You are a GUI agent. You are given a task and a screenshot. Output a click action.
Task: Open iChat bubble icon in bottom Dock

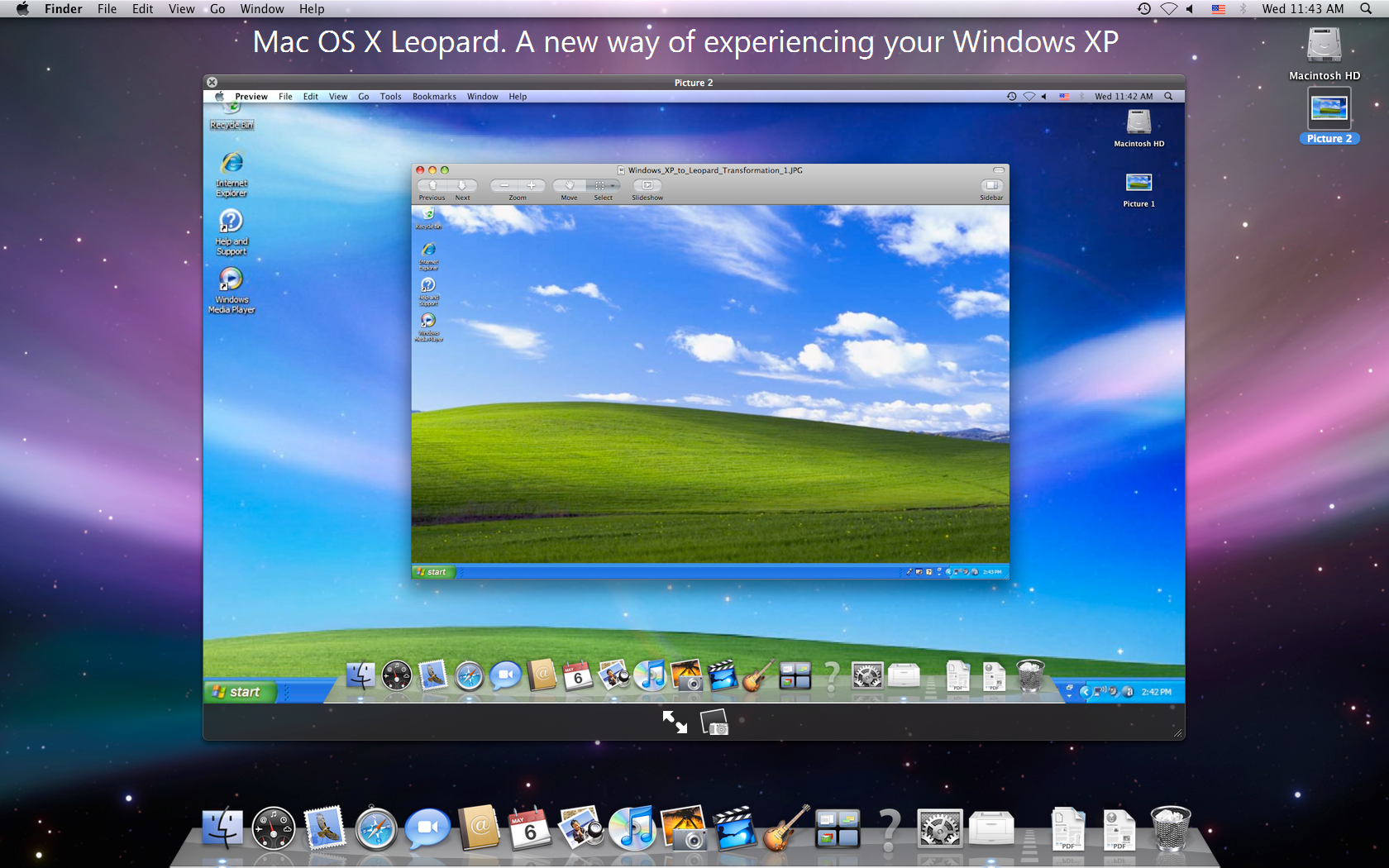(x=427, y=828)
